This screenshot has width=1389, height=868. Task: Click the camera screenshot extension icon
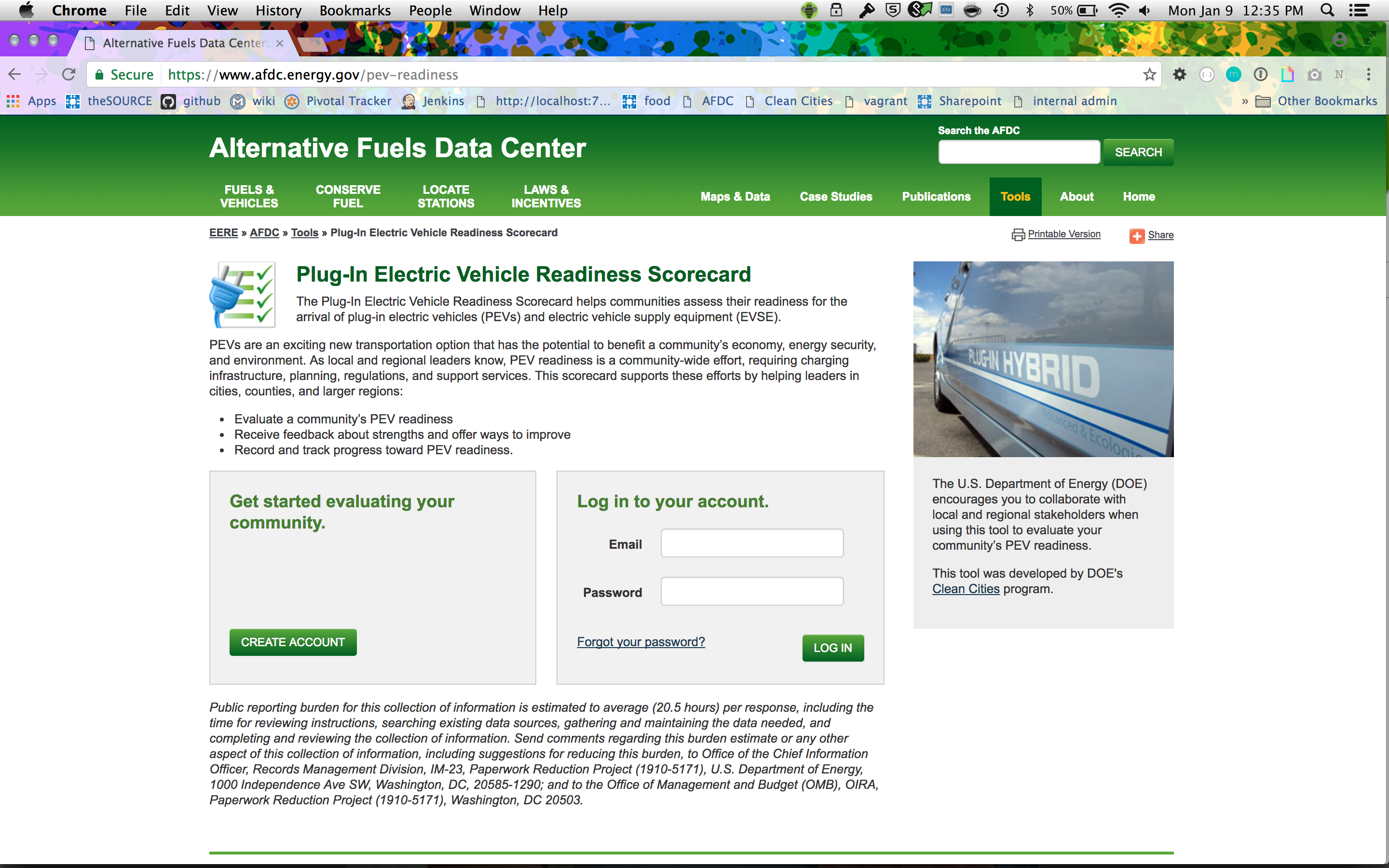point(1314,75)
